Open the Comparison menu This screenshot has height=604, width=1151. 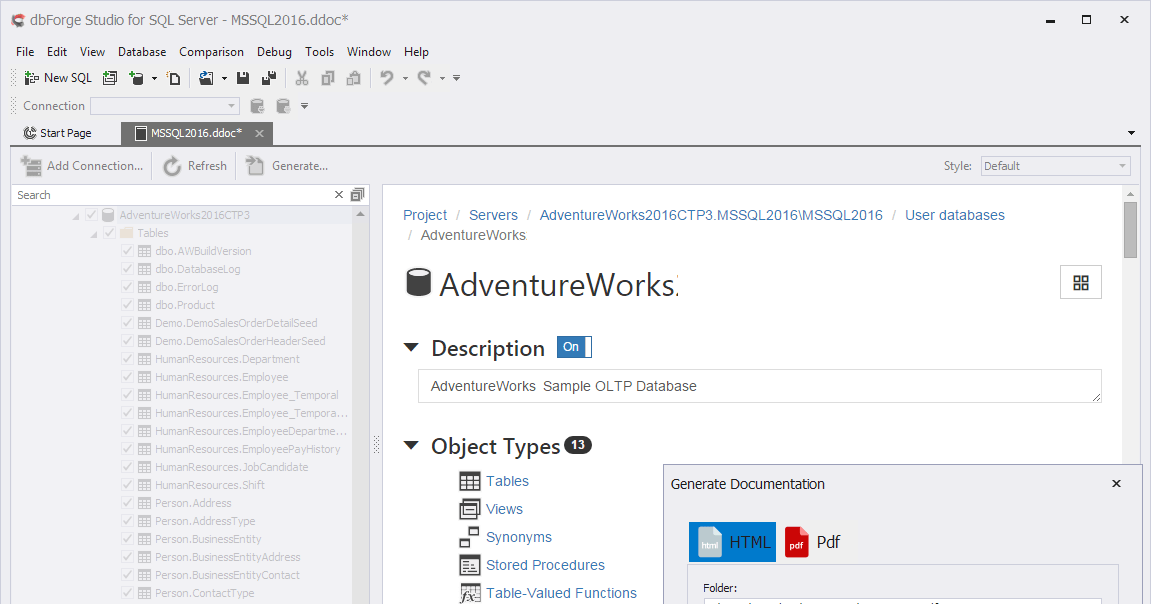pos(211,51)
